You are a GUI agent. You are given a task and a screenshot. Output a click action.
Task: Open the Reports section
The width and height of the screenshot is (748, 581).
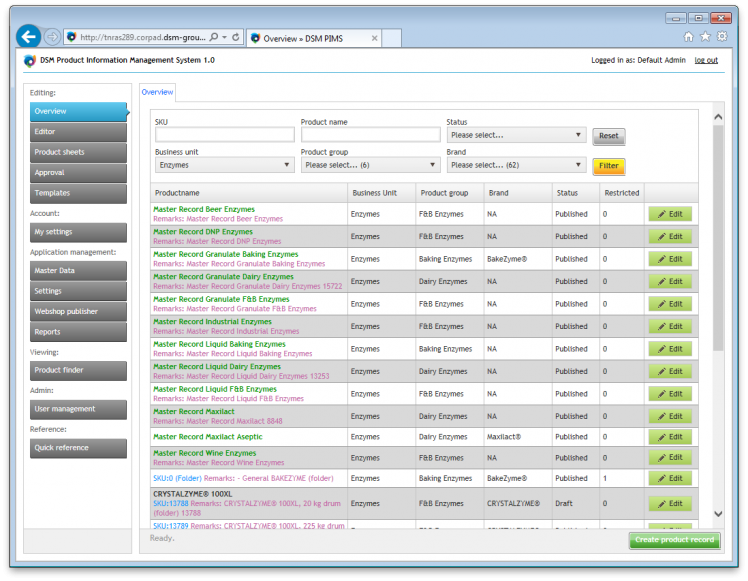tap(79, 332)
